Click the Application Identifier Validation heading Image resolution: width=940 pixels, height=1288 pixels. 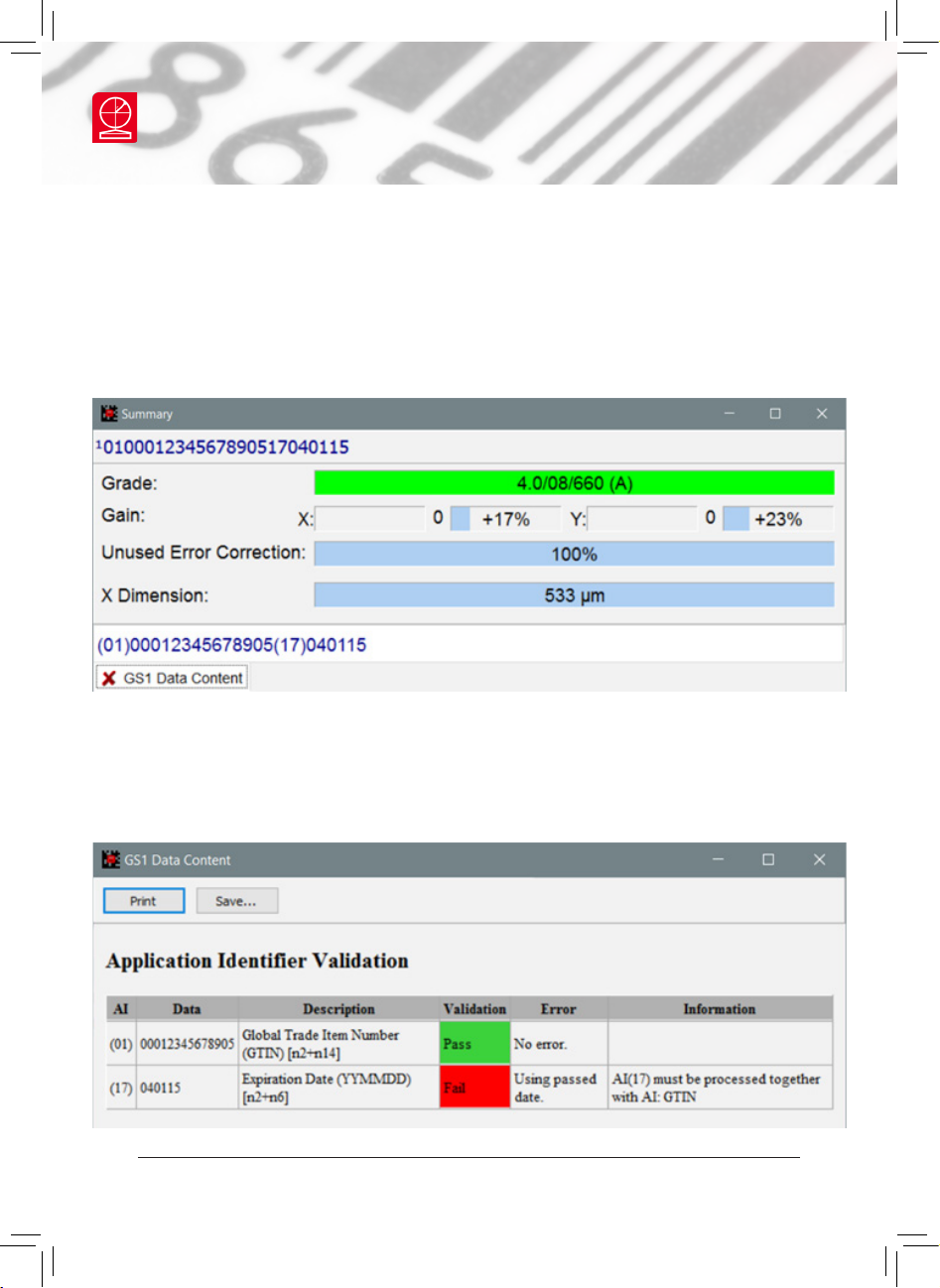[x=257, y=961]
